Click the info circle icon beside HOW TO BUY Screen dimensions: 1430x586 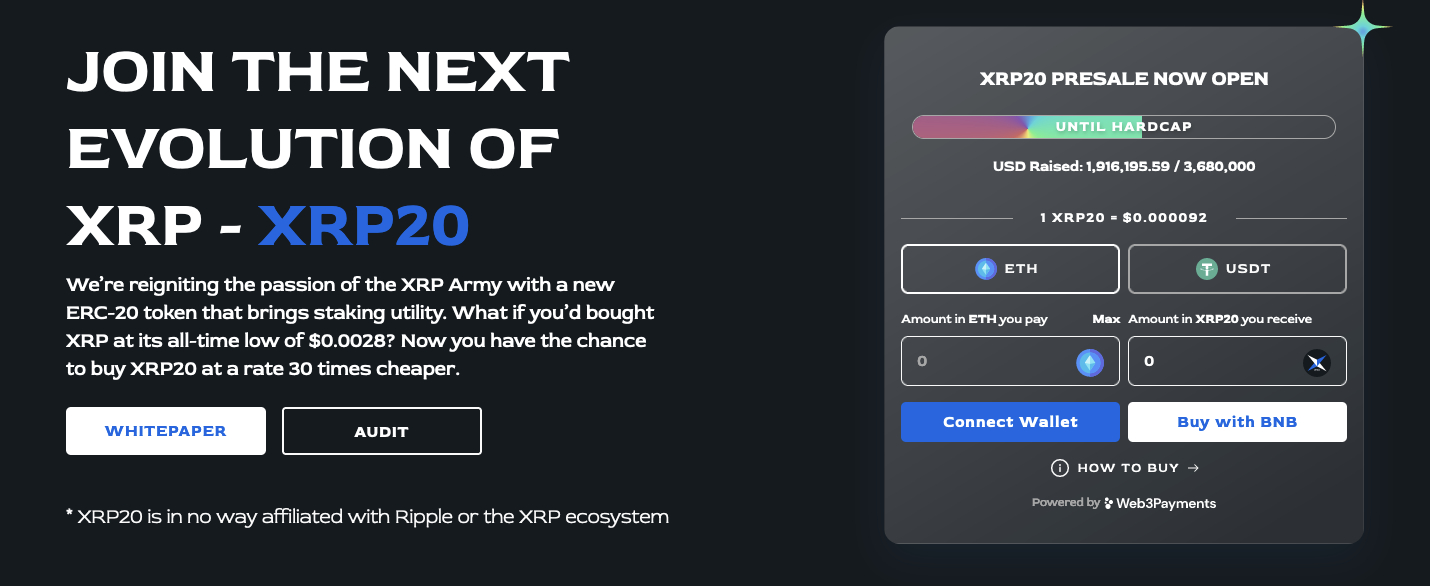click(x=1060, y=468)
